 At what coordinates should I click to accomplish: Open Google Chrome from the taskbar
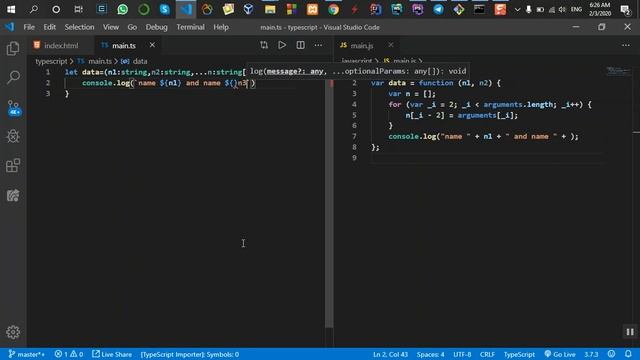pos(333,9)
